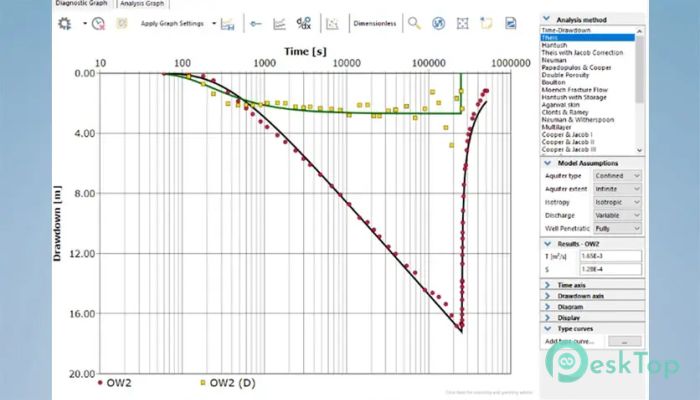Open the dropdown arrow beside the gear icon
700x400 pixels.
(x=85, y=24)
